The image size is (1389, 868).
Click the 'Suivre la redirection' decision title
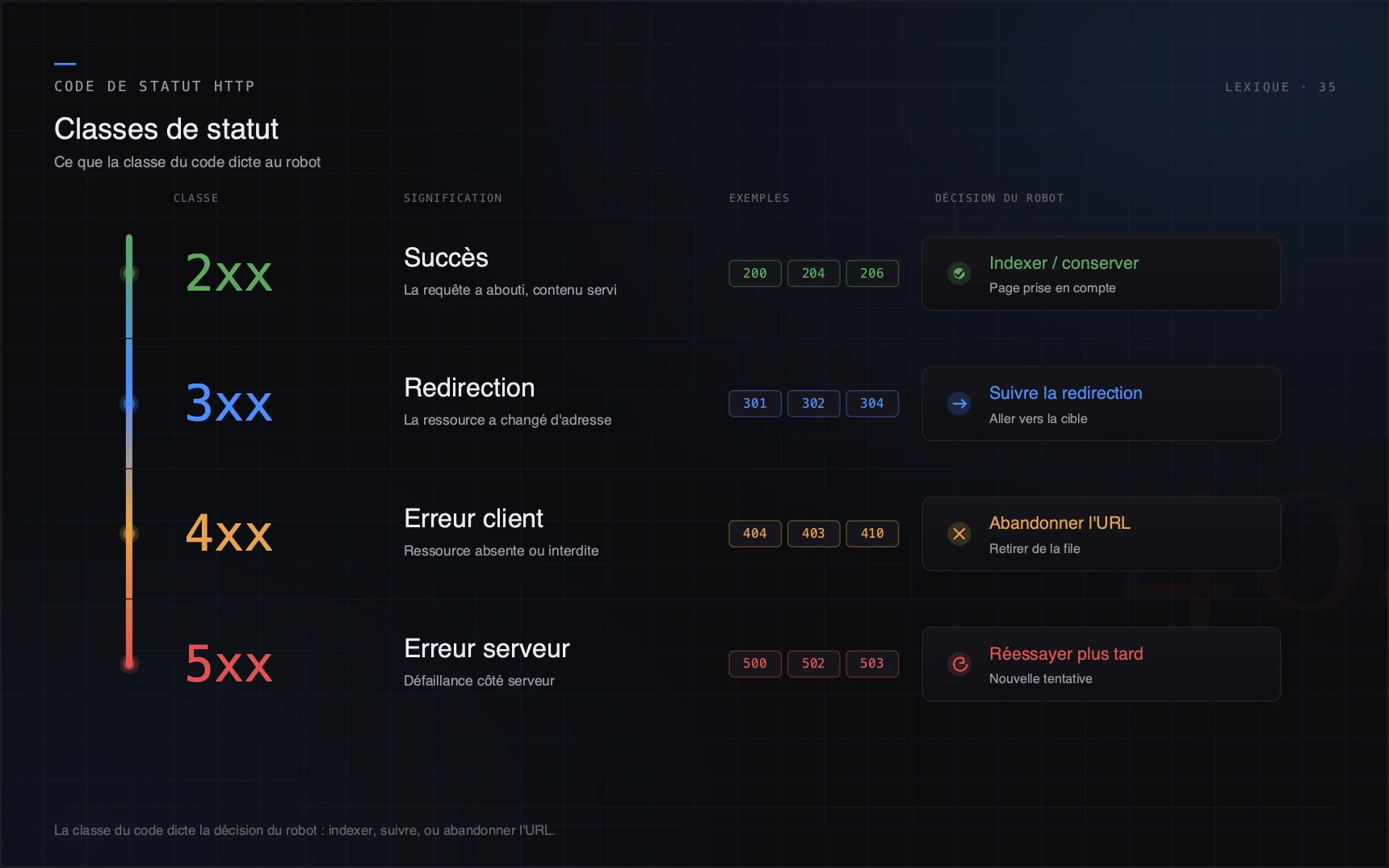(x=1066, y=393)
